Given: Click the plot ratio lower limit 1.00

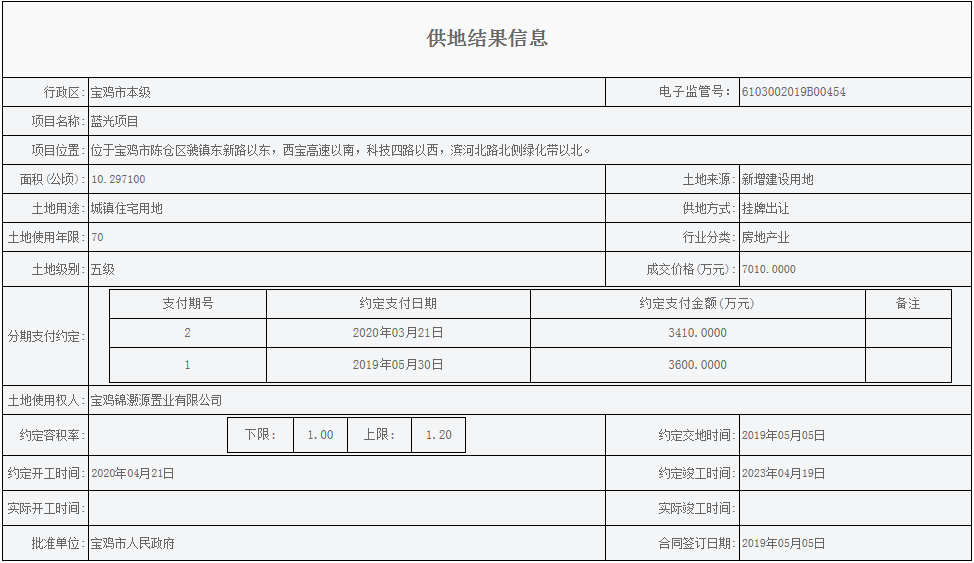Looking at the screenshot, I should tap(320, 435).
